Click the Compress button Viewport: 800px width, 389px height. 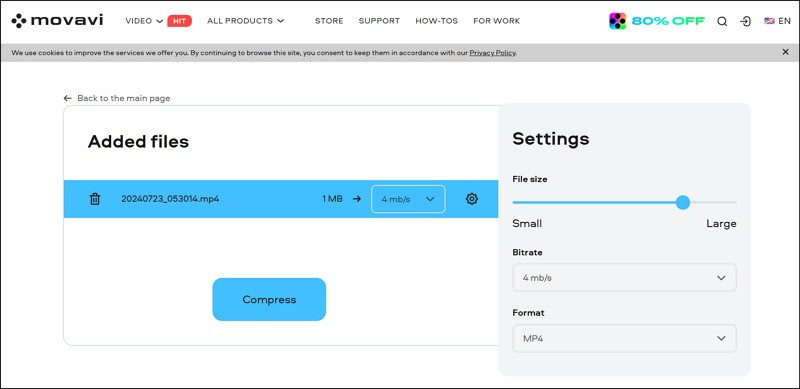click(269, 300)
